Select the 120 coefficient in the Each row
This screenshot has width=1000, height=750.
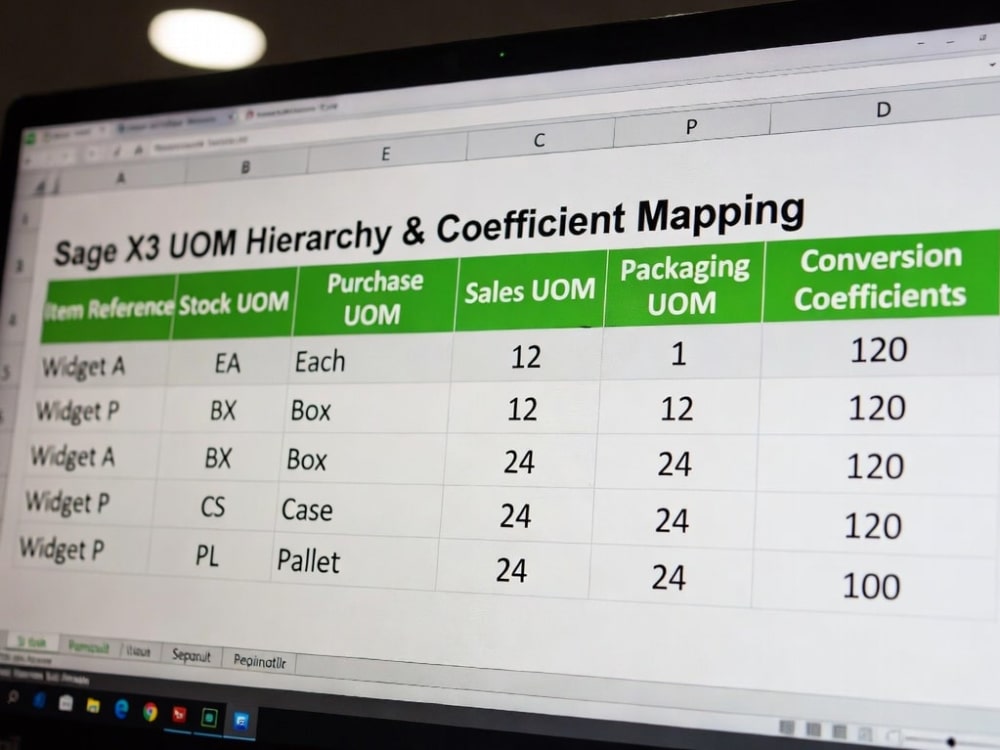click(879, 349)
